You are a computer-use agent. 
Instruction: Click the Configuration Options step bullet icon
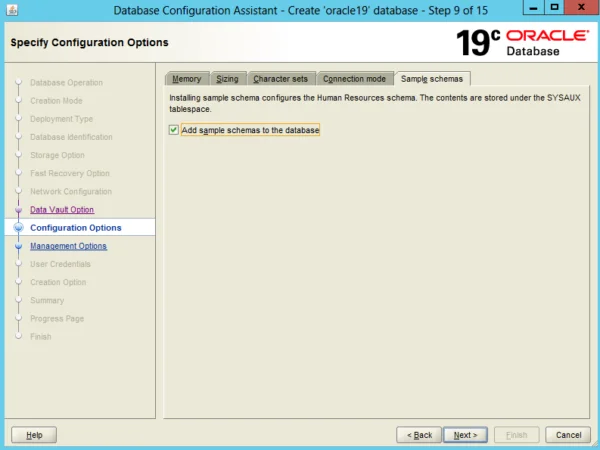click(x=18, y=228)
